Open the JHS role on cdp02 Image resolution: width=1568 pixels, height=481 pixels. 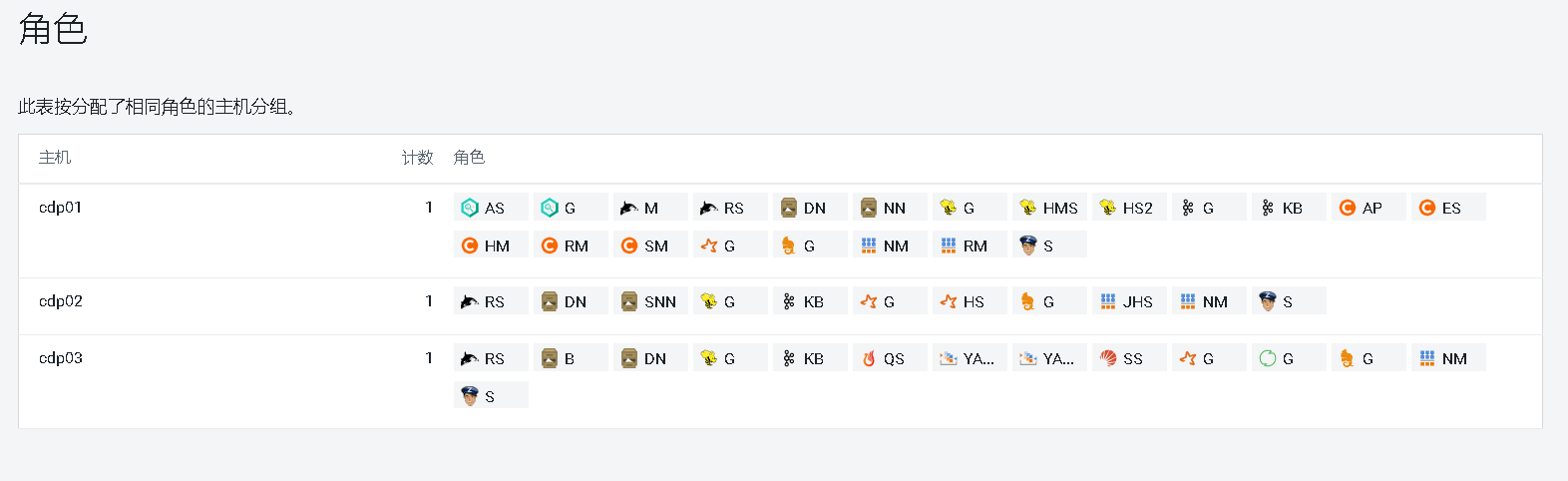click(1128, 301)
